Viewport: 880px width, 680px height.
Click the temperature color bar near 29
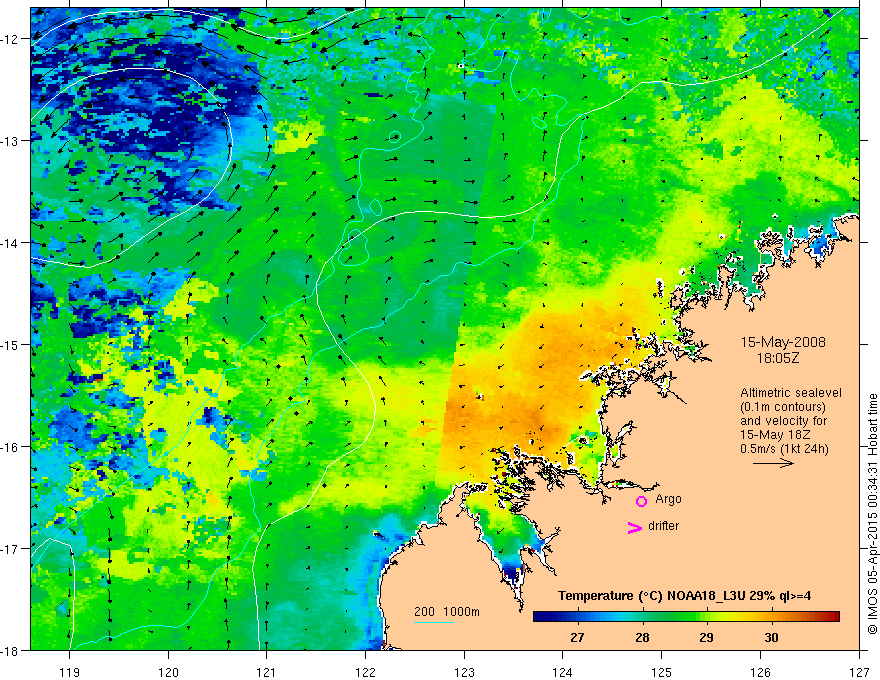click(707, 616)
